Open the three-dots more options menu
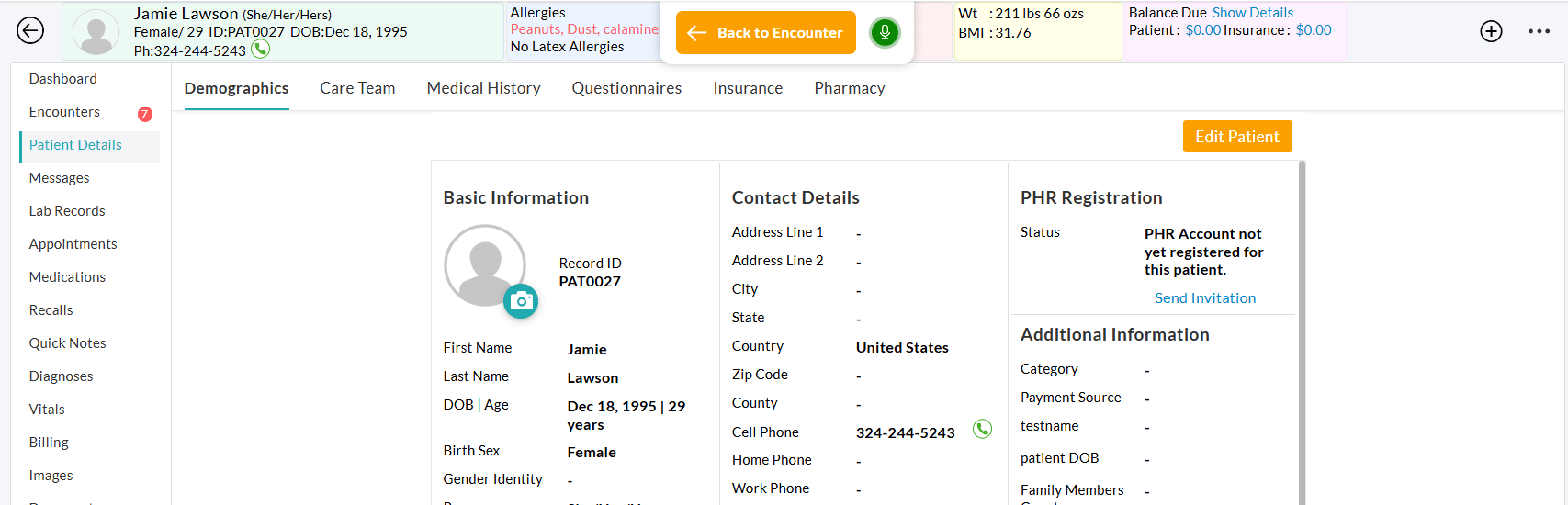The image size is (1568, 505). (1539, 31)
